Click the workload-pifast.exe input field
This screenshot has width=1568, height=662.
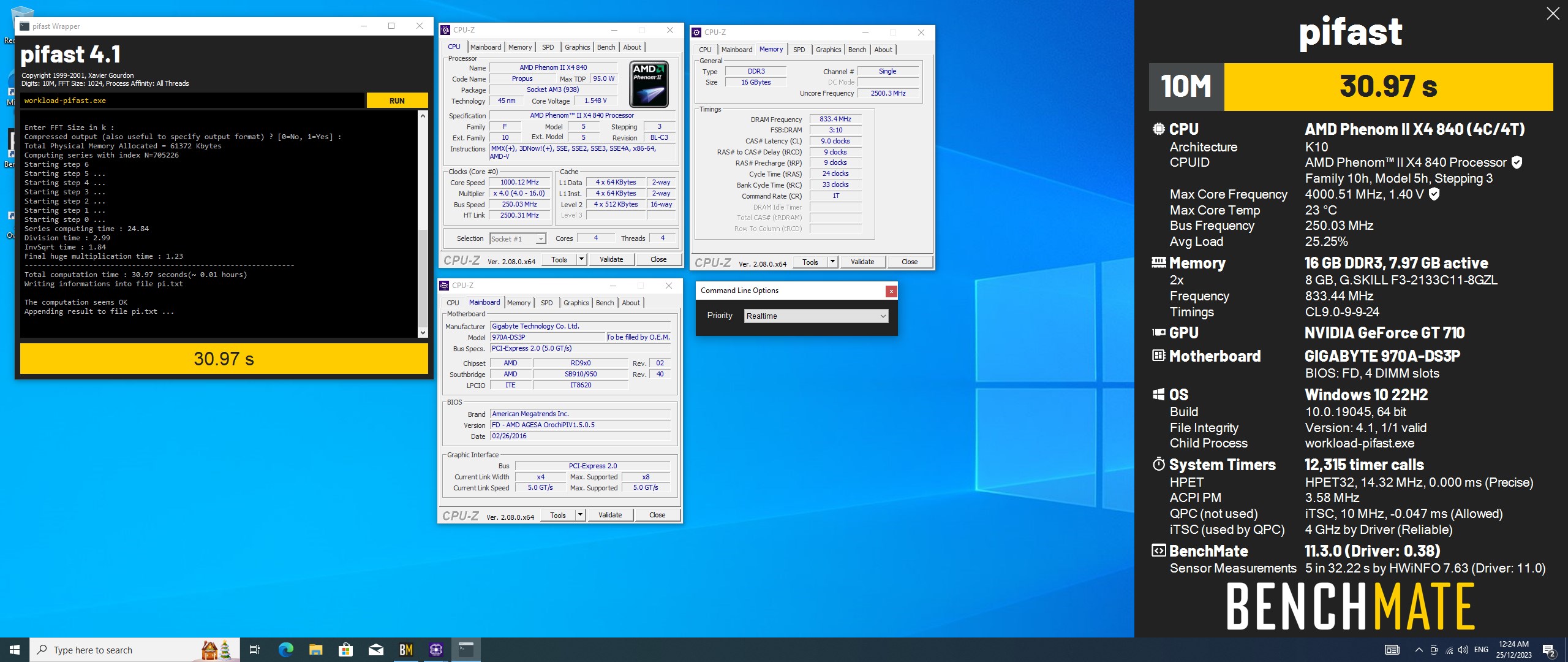click(192, 101)
